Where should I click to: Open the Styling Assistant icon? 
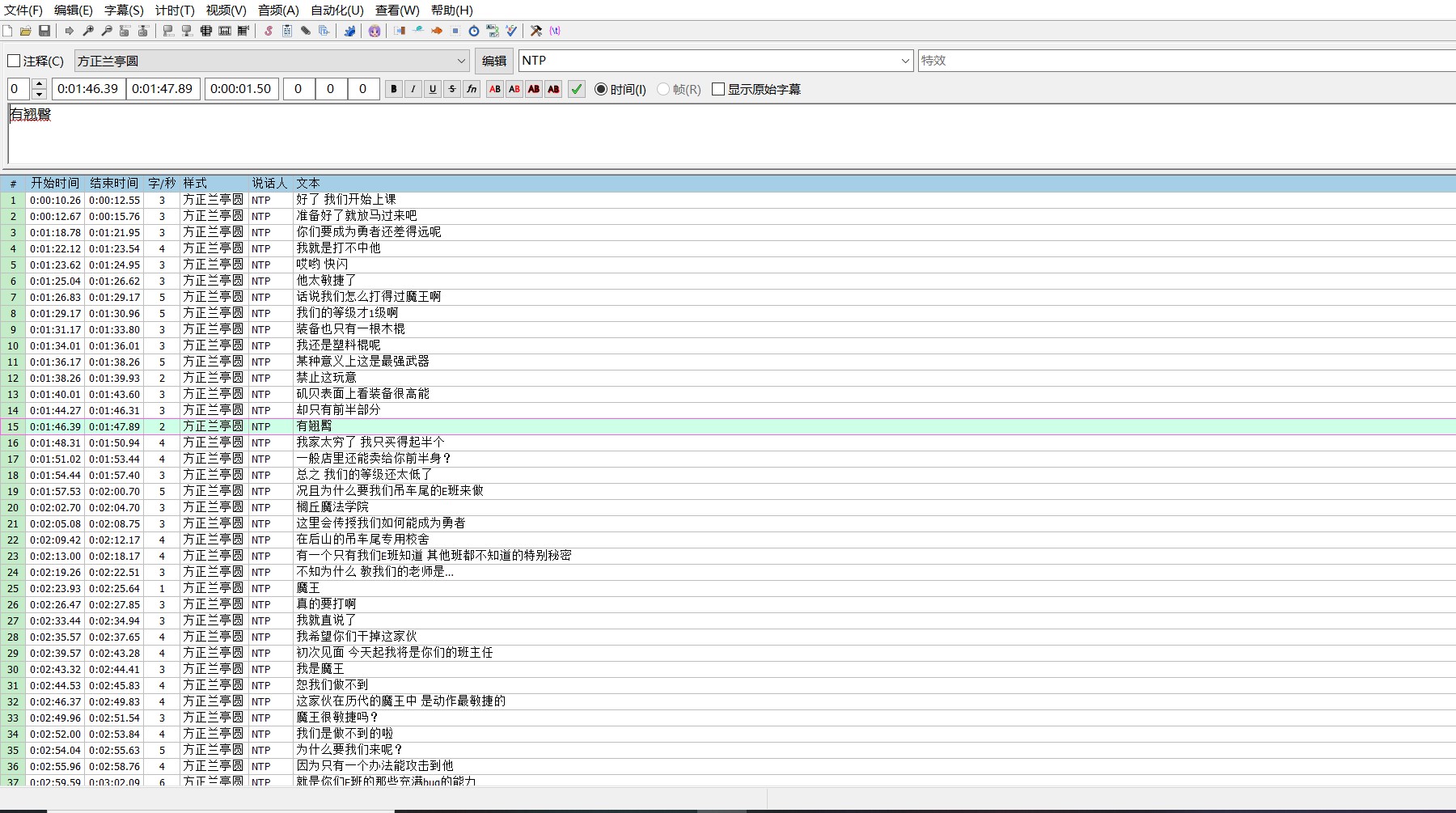pos(418,31)
